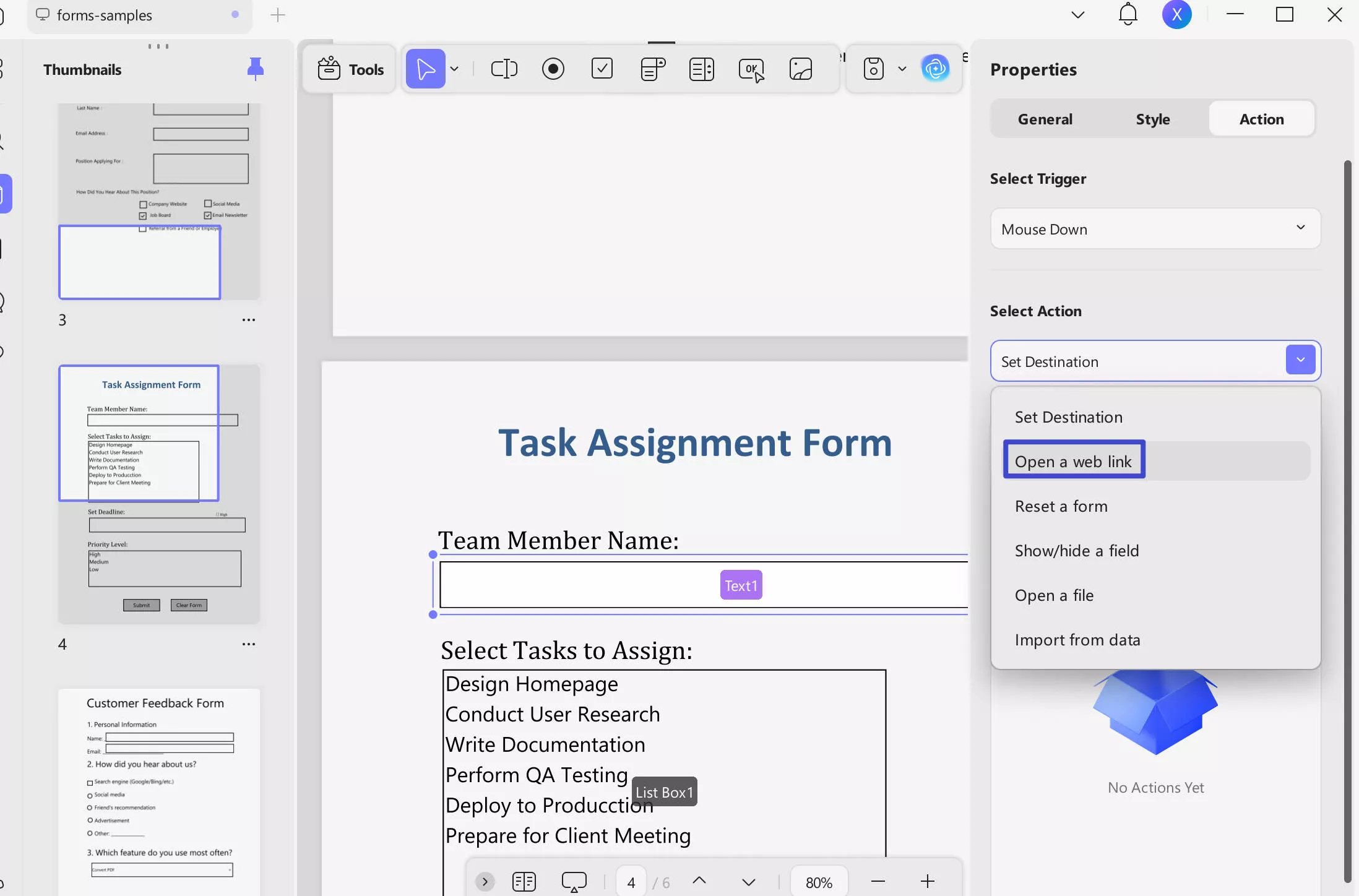Choose Reset a form from list
This screenshot has width=1359, height=896.
[1061, 506]
